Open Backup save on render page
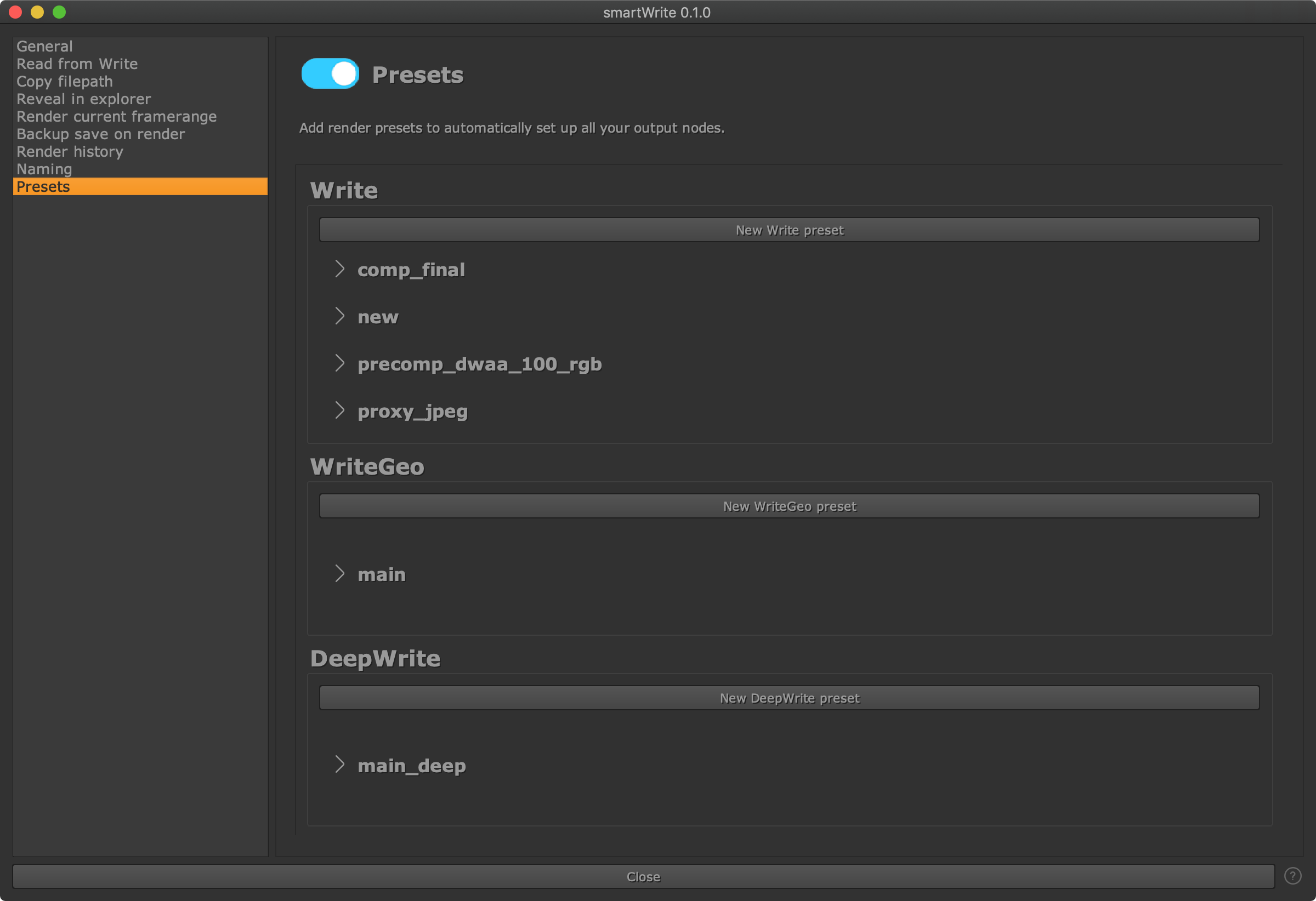1316x901 pixels. pyautogui.click(x=101, y=134)
